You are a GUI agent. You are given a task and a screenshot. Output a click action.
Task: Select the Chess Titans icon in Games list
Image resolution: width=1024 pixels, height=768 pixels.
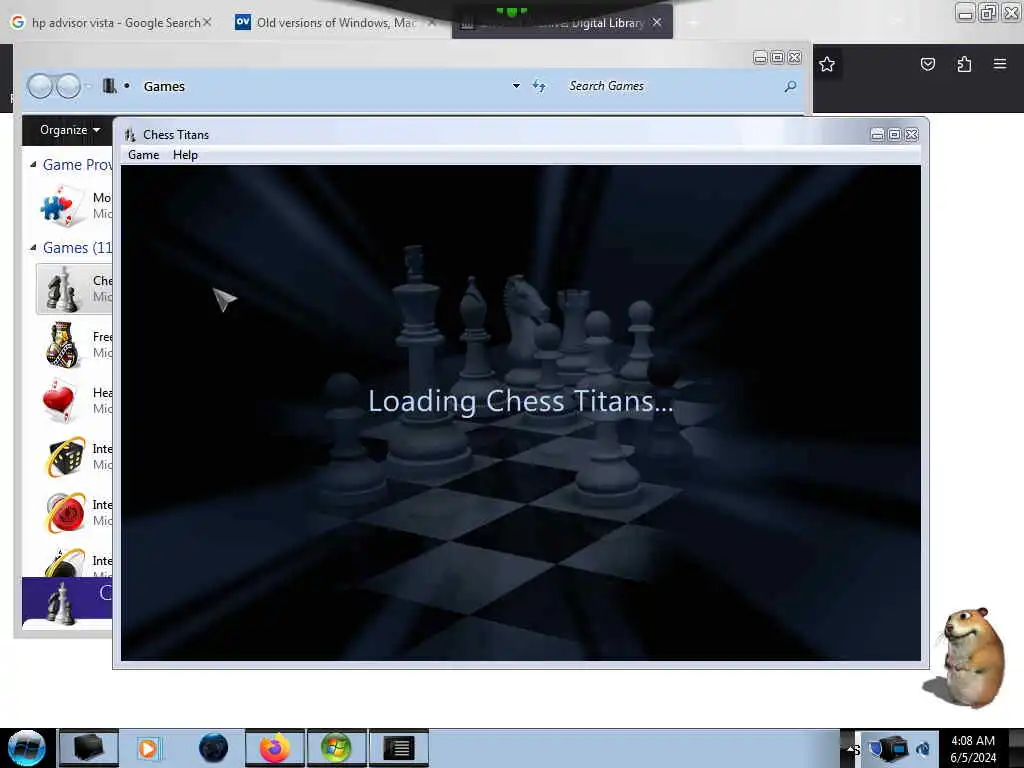63,289
